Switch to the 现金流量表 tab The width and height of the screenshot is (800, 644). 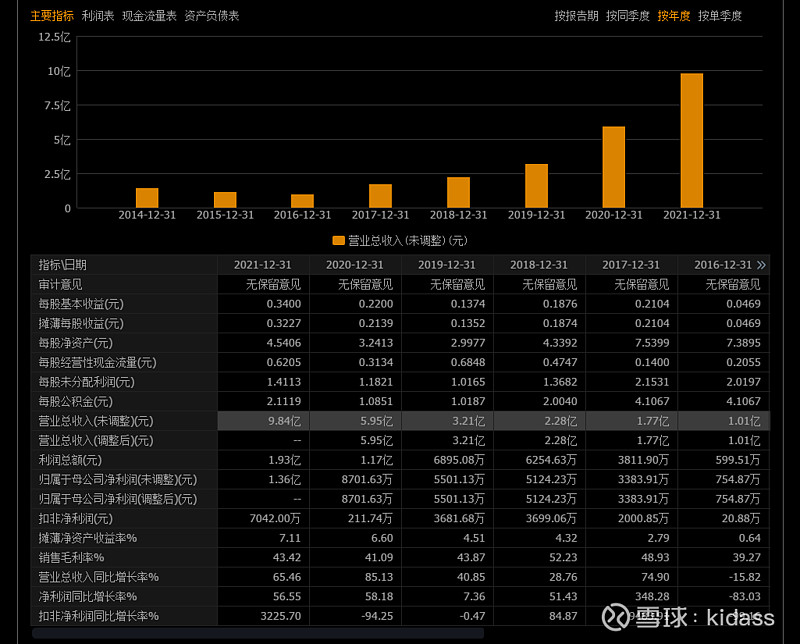pyautogui.click(x=149, y=16)
